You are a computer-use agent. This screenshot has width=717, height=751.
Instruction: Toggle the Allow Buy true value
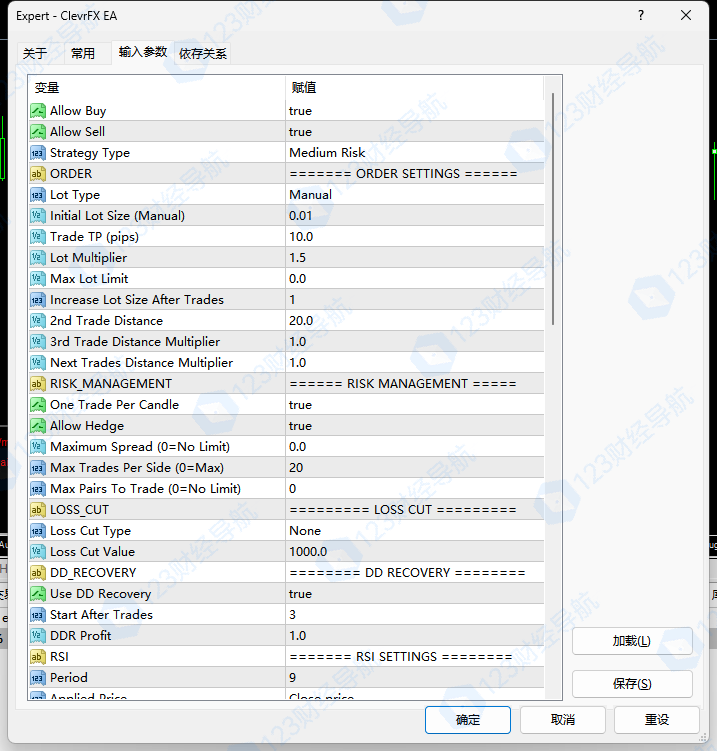pos(415,111)
